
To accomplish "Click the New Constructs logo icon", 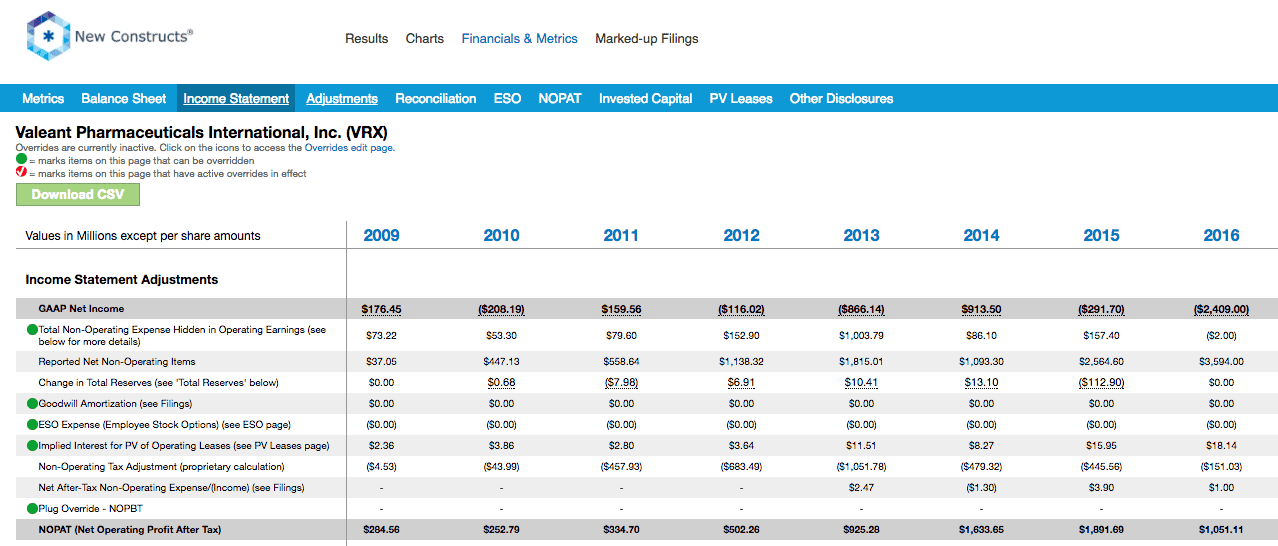I will (x=47, y=36).
